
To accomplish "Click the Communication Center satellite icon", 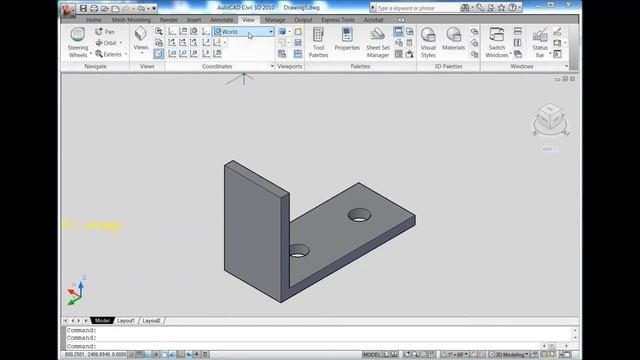I will point(491,8).
